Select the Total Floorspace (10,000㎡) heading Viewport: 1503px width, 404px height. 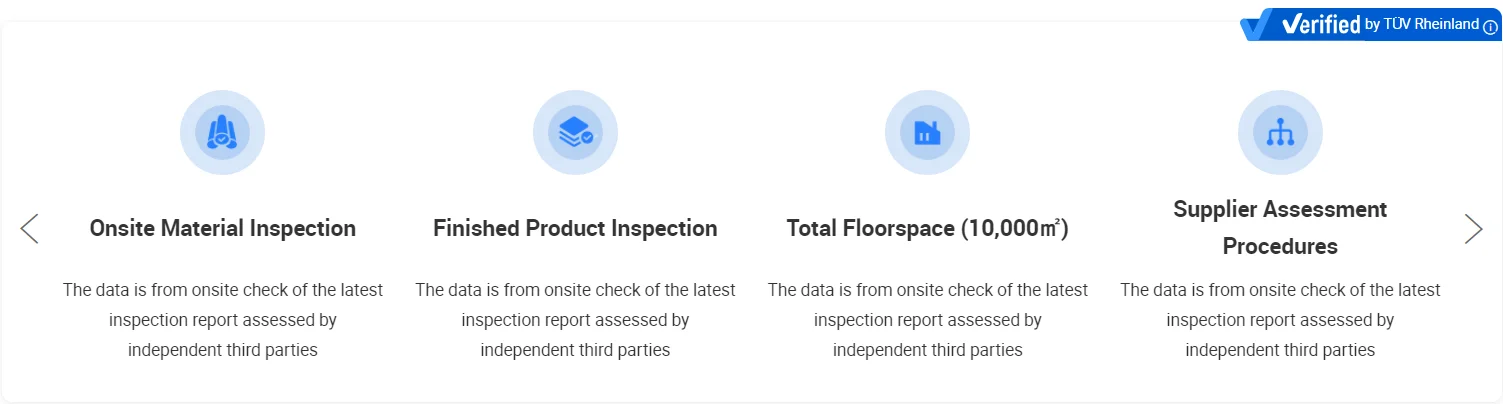[927, 228]
